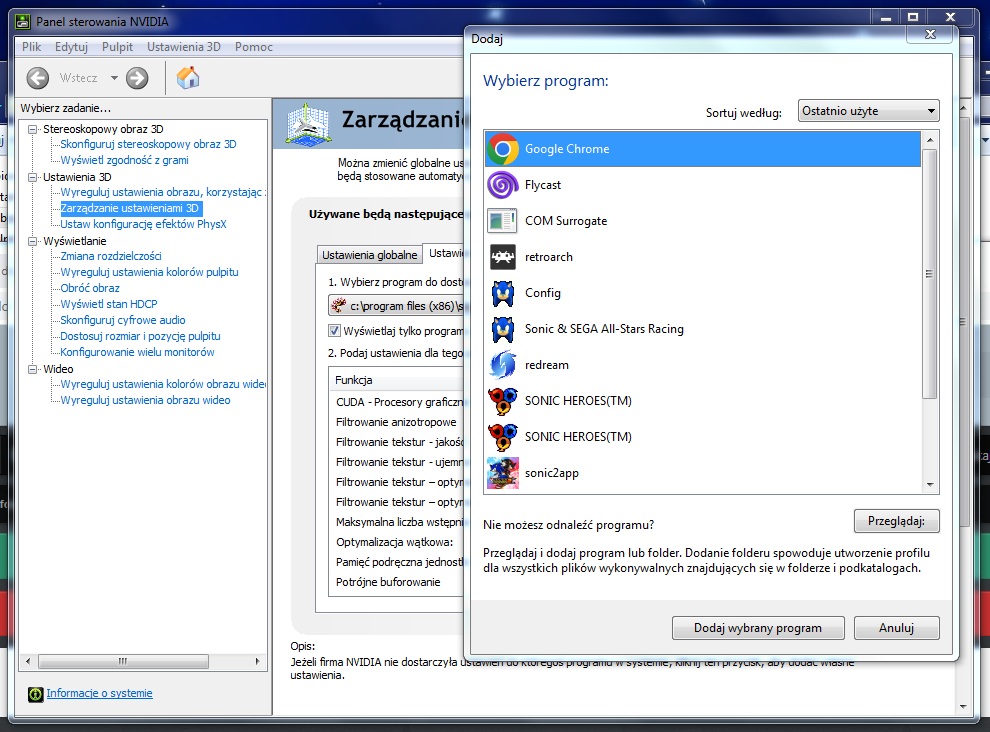This screenshot has width=990, height=732.
Task: Click the NVIDIA system info icon
Action: pos(35,694)
